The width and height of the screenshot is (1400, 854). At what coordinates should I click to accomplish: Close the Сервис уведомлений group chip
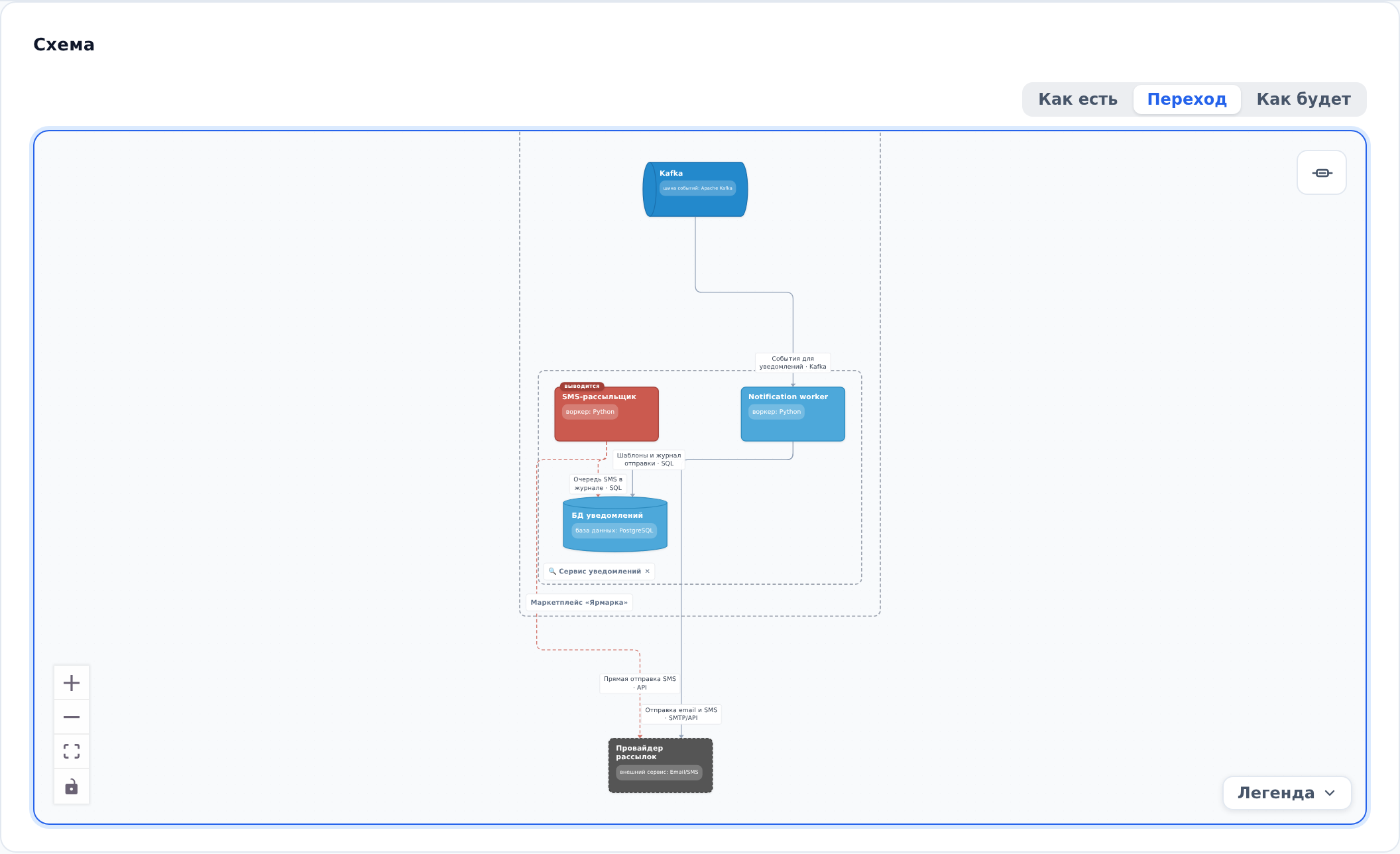point(648,572)
